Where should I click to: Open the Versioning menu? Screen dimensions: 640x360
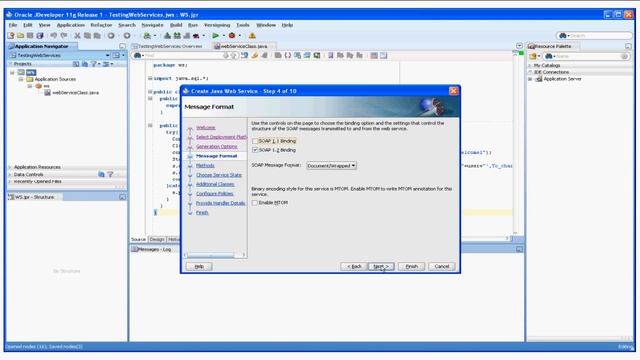pyautogui.click(x=217, y=25)
